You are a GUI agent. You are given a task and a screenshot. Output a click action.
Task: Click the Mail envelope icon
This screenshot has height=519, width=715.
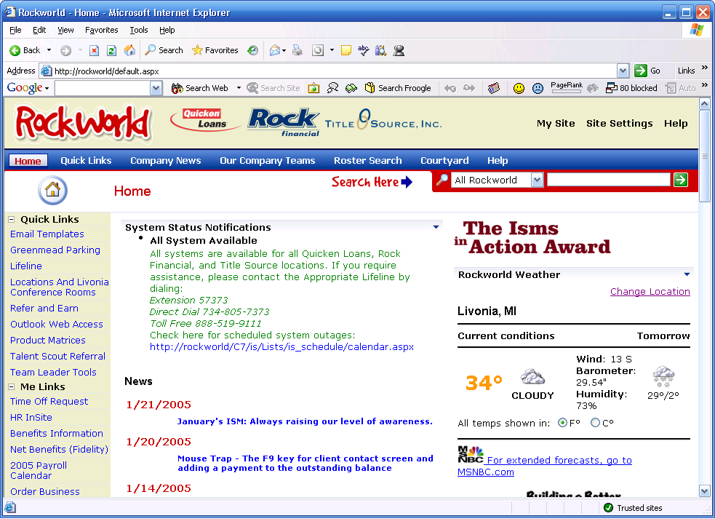[x=275, y=50]
